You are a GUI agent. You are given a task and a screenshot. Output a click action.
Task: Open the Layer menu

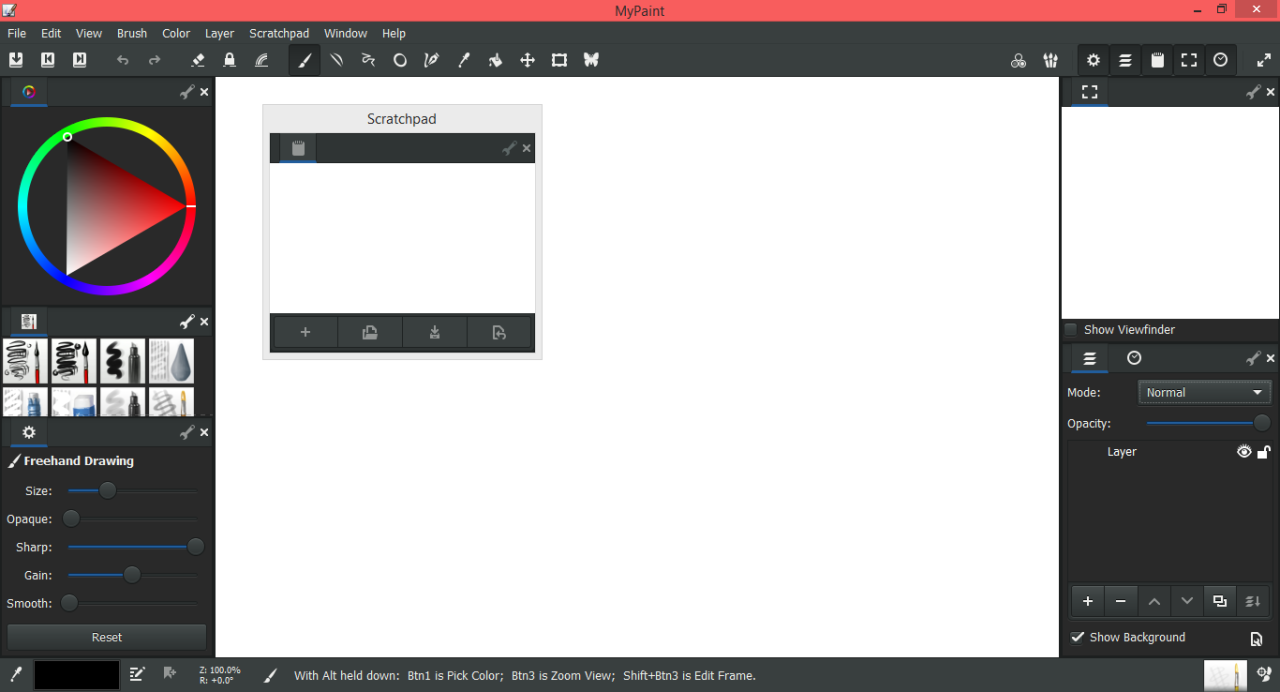(x=220, y=33)
